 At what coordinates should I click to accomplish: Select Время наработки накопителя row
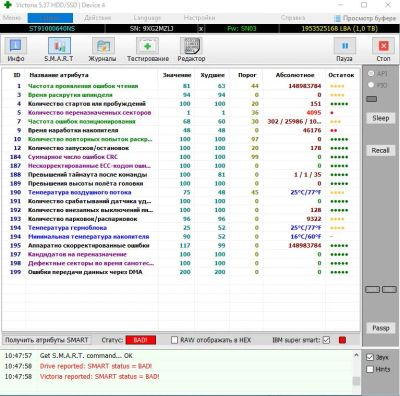(181, 130)
